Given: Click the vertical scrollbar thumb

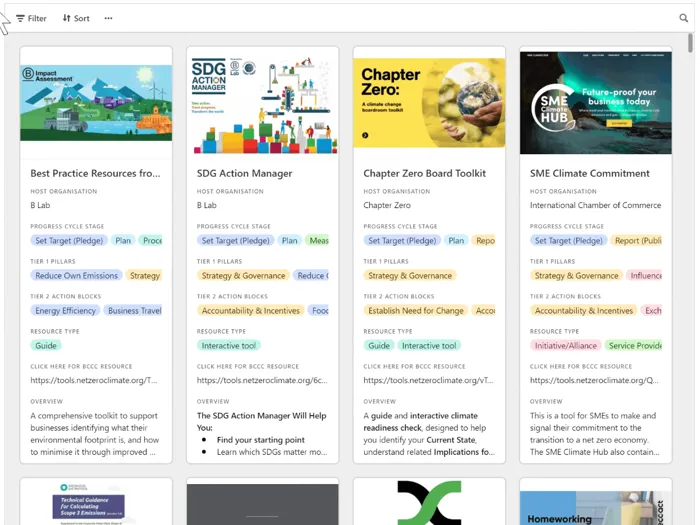Looking at the screenshot, I should tap(690, 43).
